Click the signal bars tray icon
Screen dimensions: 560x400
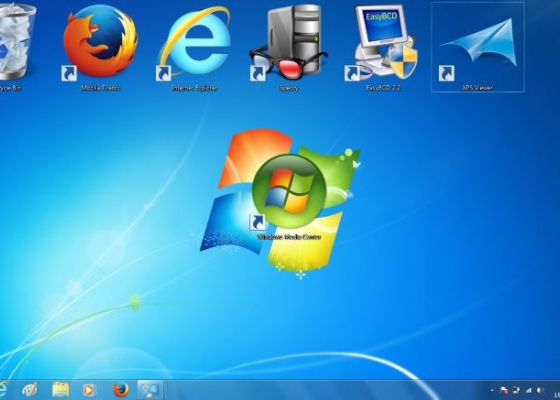[x=529, y=390]
